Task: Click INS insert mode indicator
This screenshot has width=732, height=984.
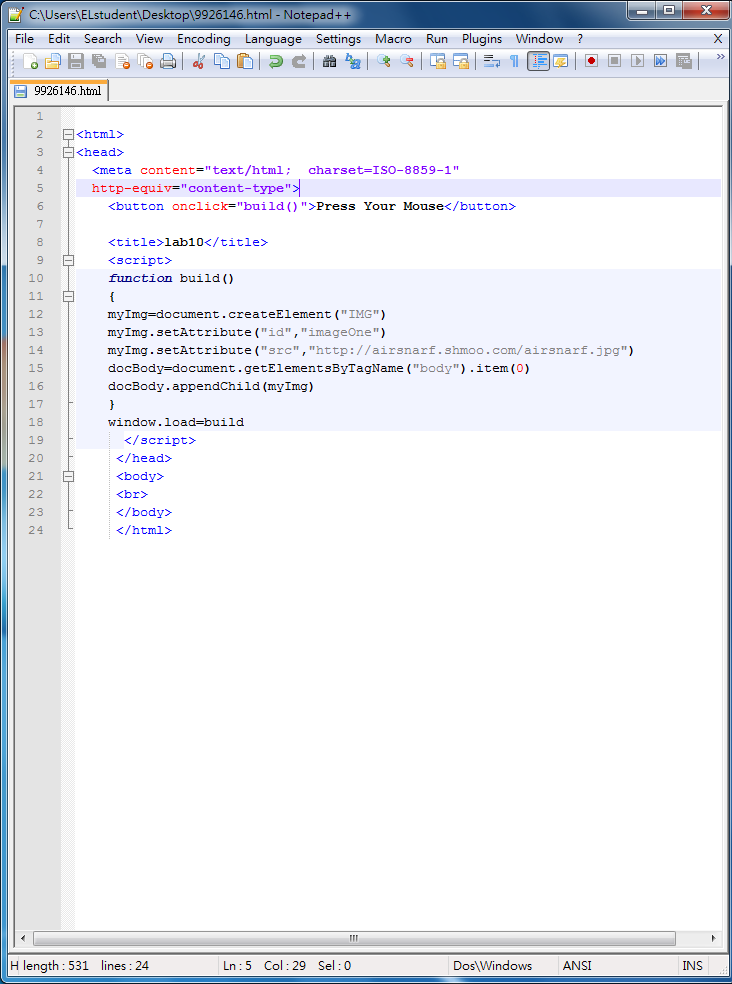Action: pos(692,965)
